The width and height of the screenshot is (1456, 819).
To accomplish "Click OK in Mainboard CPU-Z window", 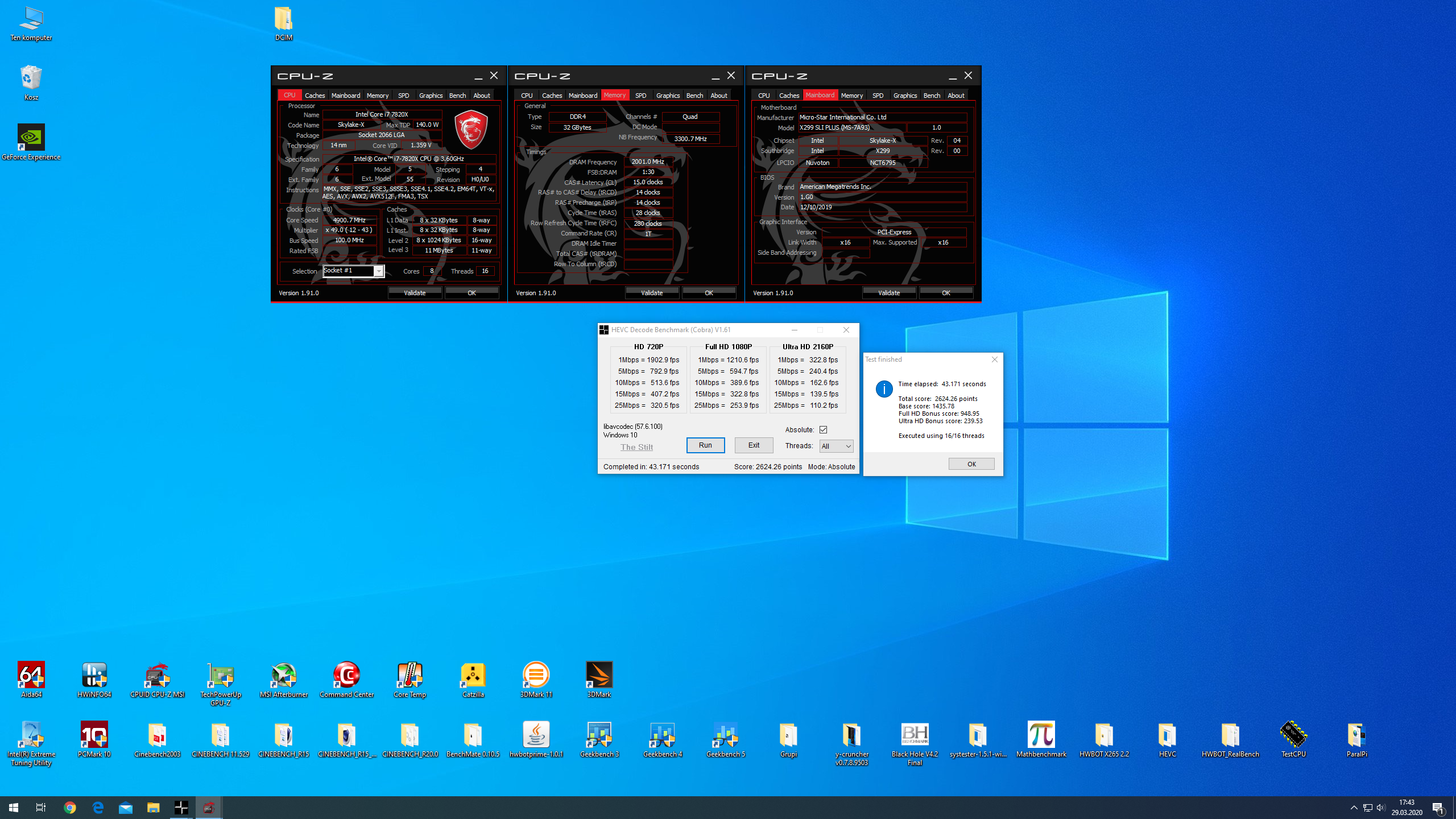I will [946, 293].
